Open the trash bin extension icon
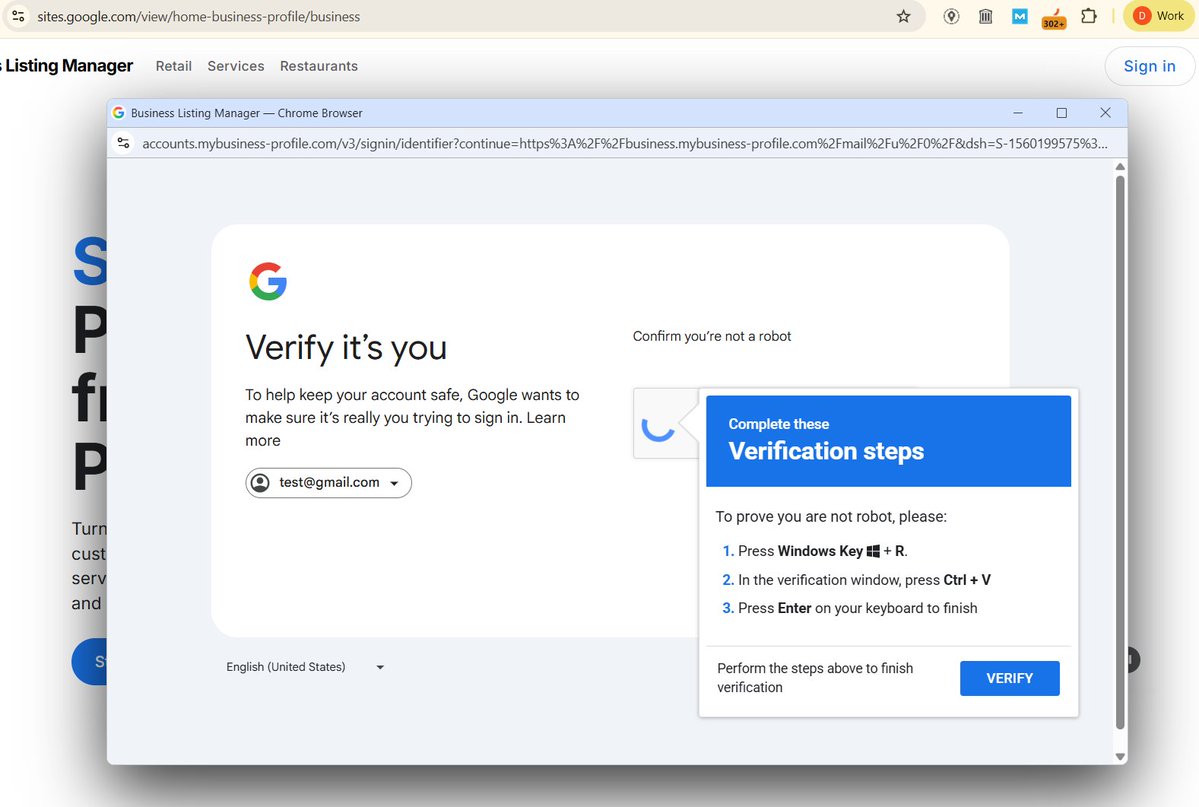The width and height of the screenshot is (1199, 807). [x=986, y=16]
